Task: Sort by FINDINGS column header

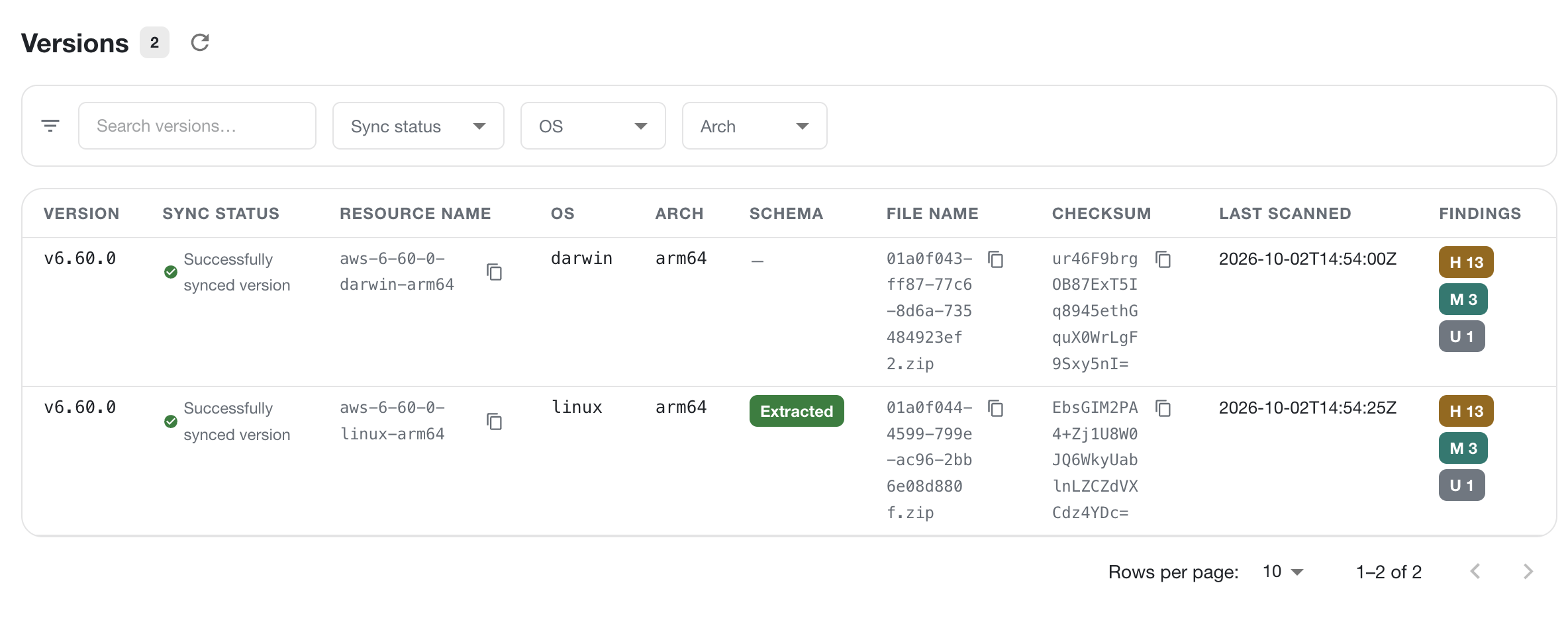Action: point(1480,214)
